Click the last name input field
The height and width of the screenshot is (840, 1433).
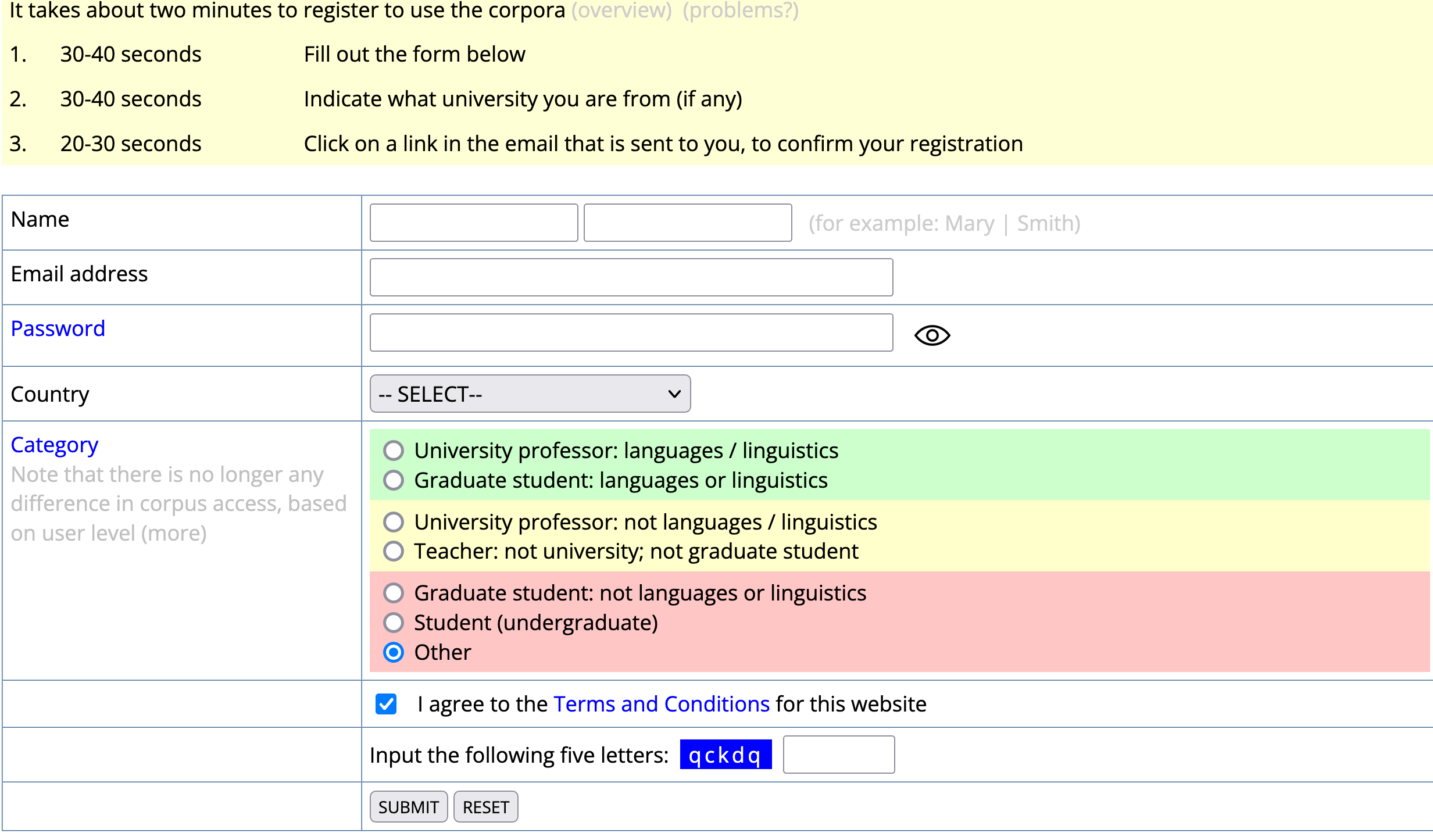[x=688, y=223]
